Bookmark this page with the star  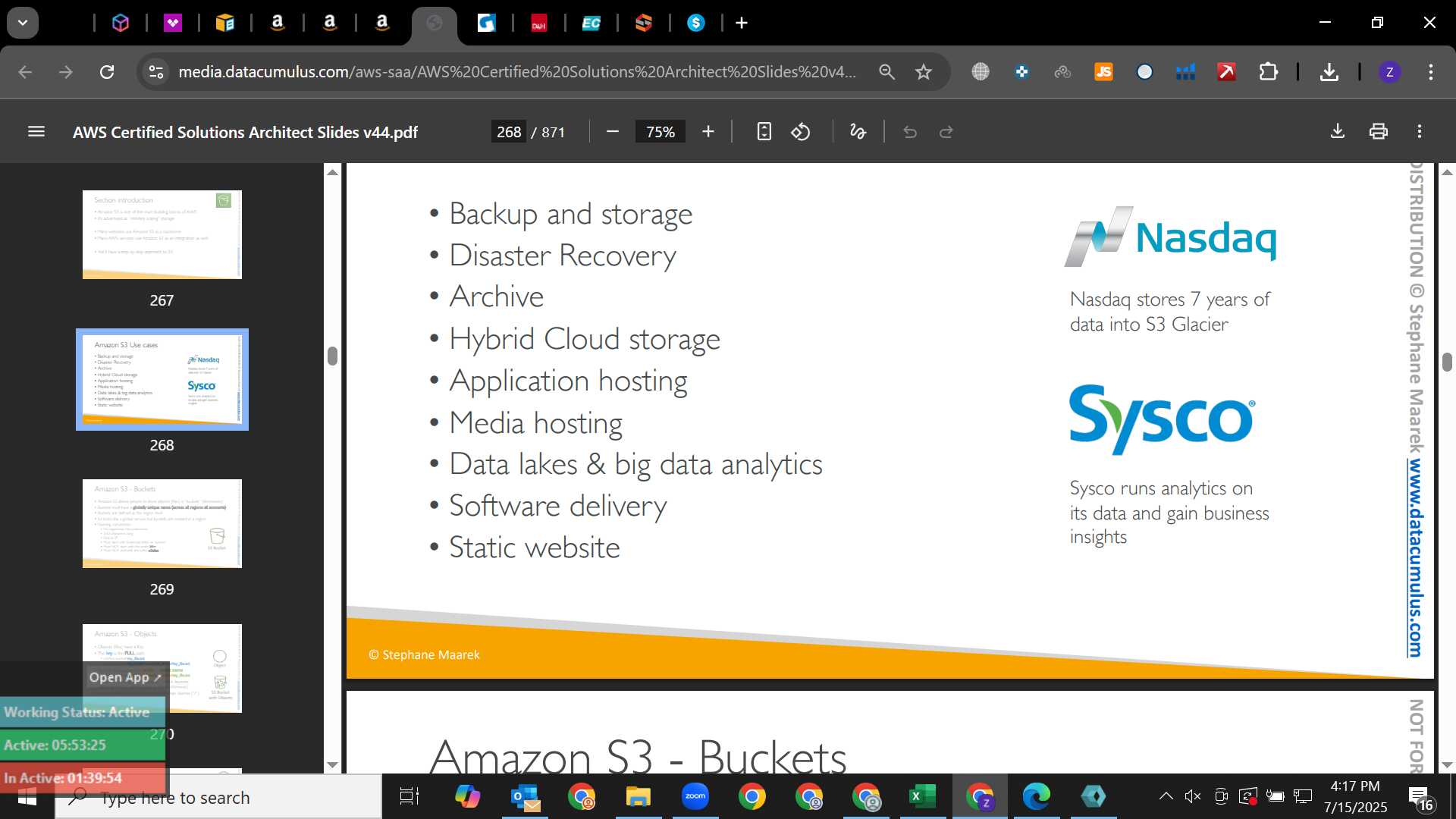[923, 72]
